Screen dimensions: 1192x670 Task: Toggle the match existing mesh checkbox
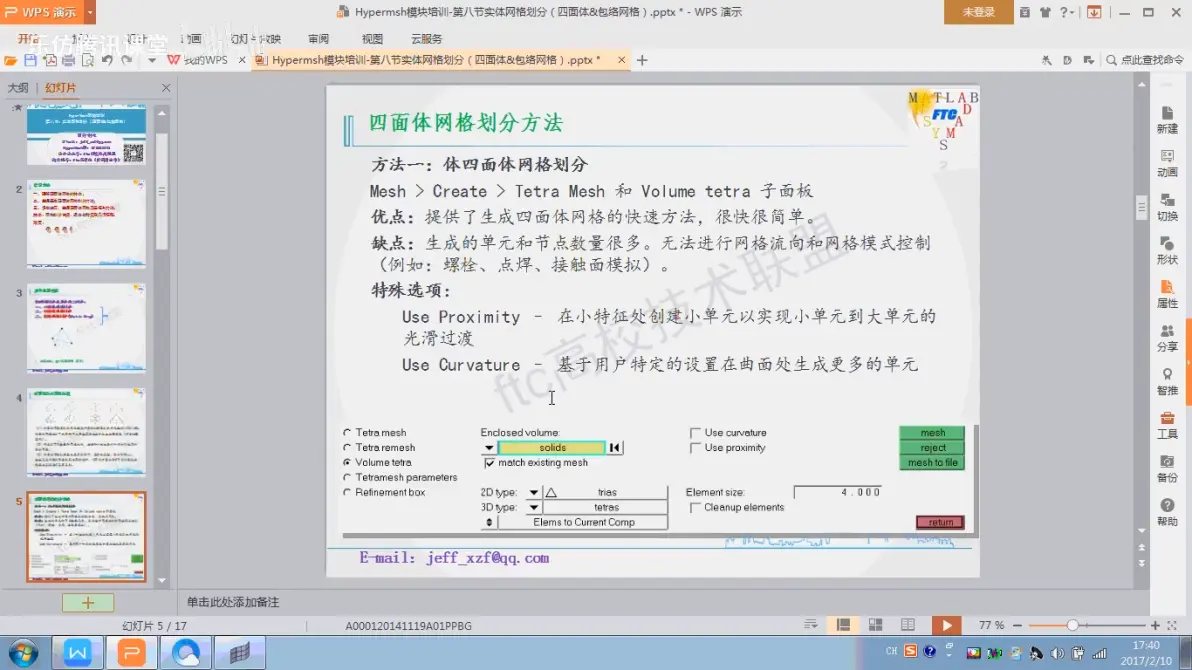tap(490, 463)
